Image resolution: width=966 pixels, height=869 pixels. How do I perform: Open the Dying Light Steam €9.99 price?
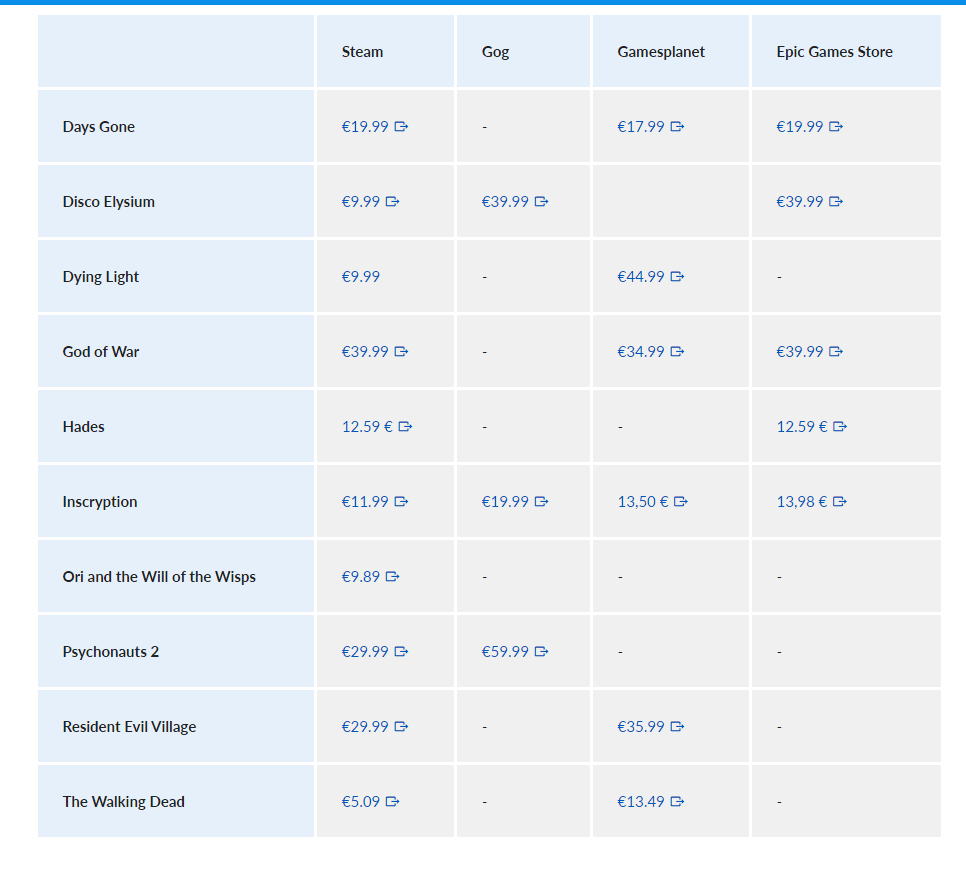pos(361,277)
